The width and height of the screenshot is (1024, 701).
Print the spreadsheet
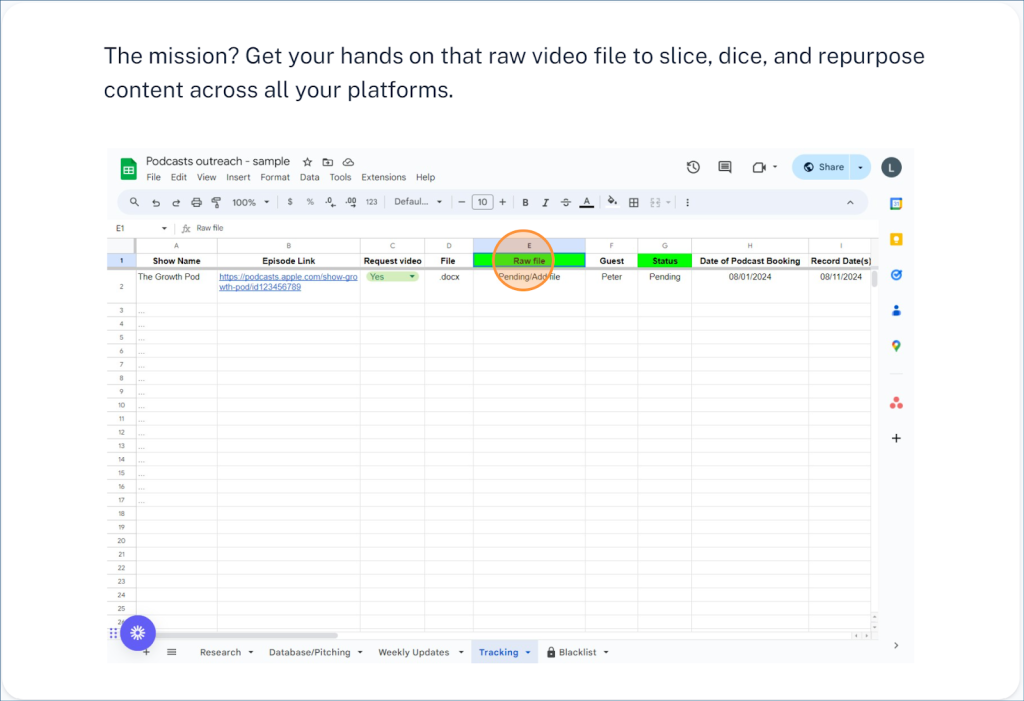[x=196, y=203]
